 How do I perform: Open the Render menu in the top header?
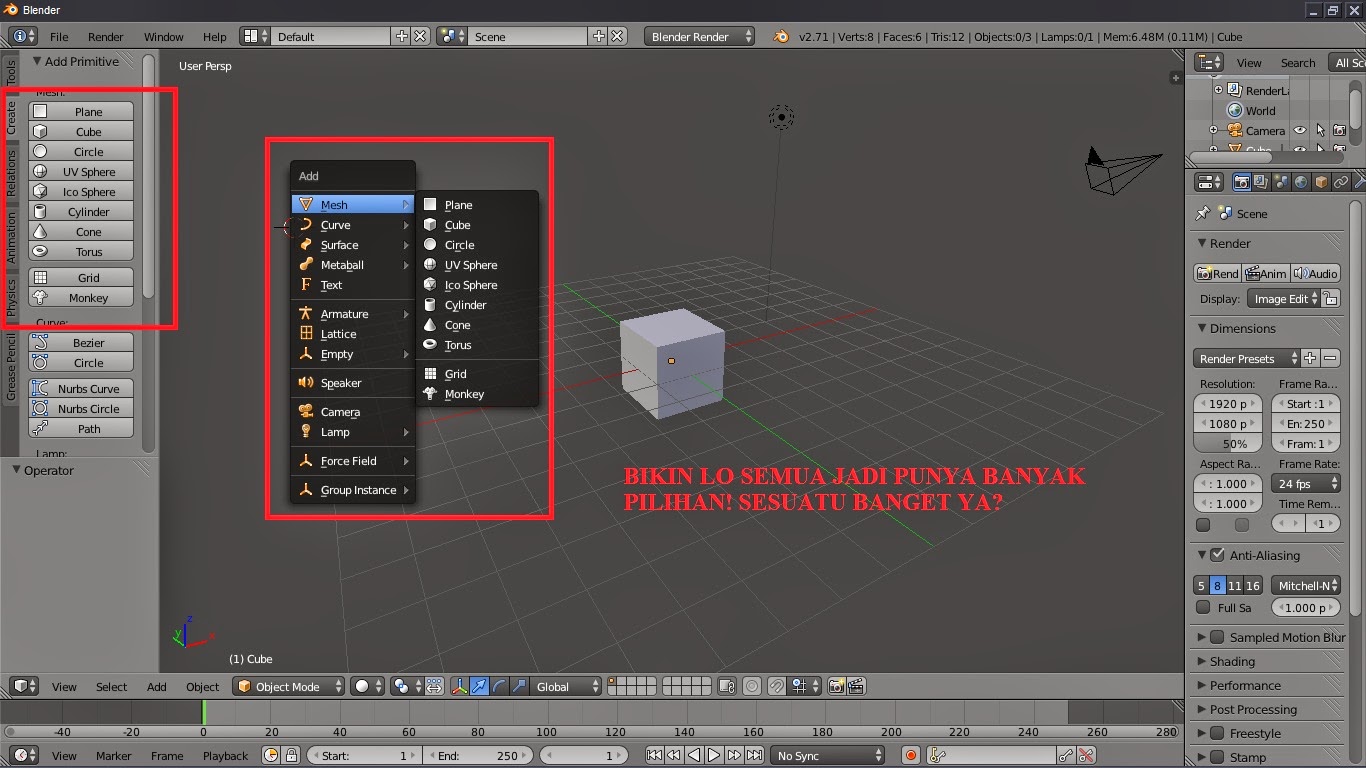tap(105, 36)
